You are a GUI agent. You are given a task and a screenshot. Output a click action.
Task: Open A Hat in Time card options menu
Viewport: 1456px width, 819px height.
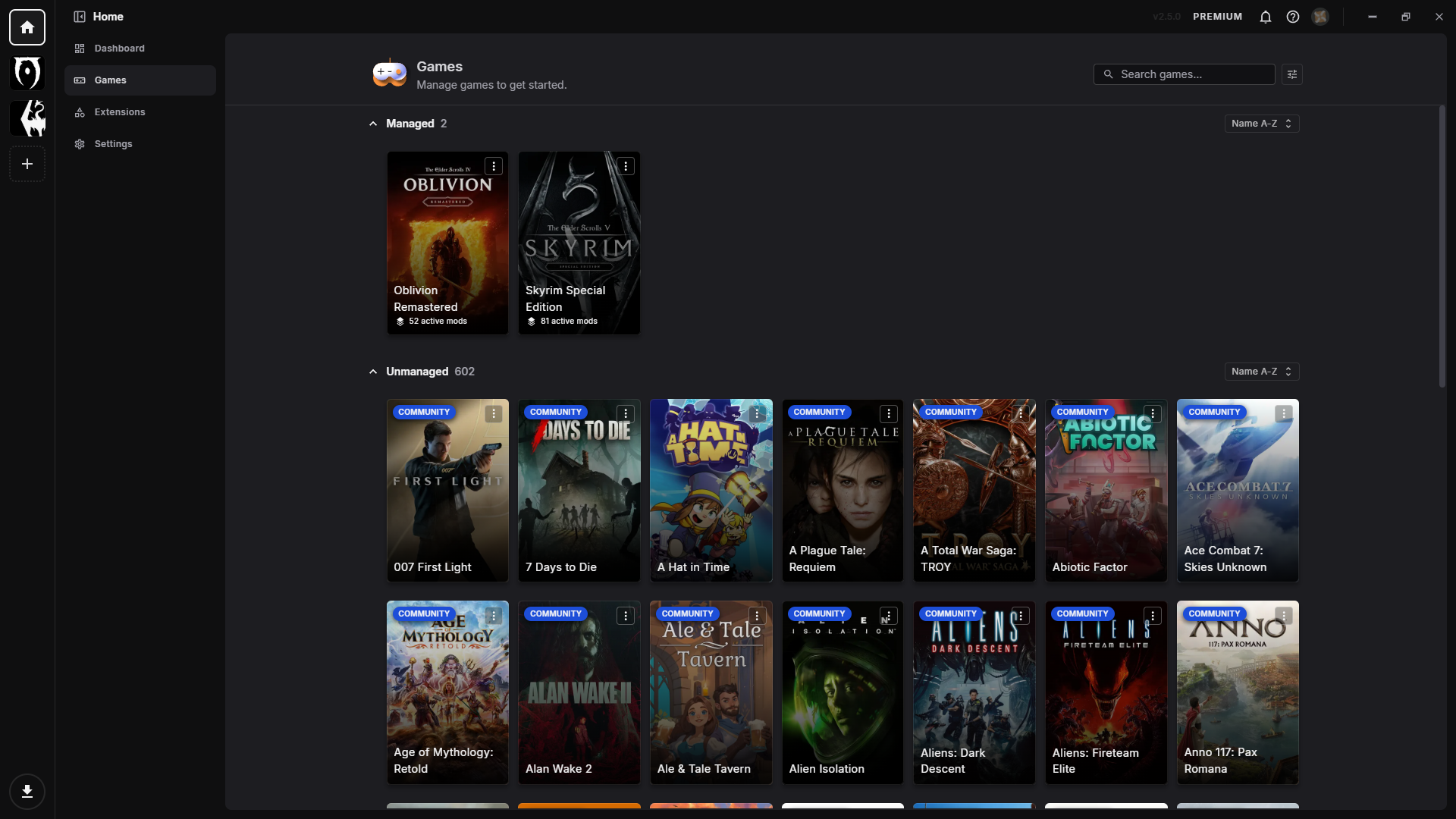pyautogui.click(x=757, y=413)
